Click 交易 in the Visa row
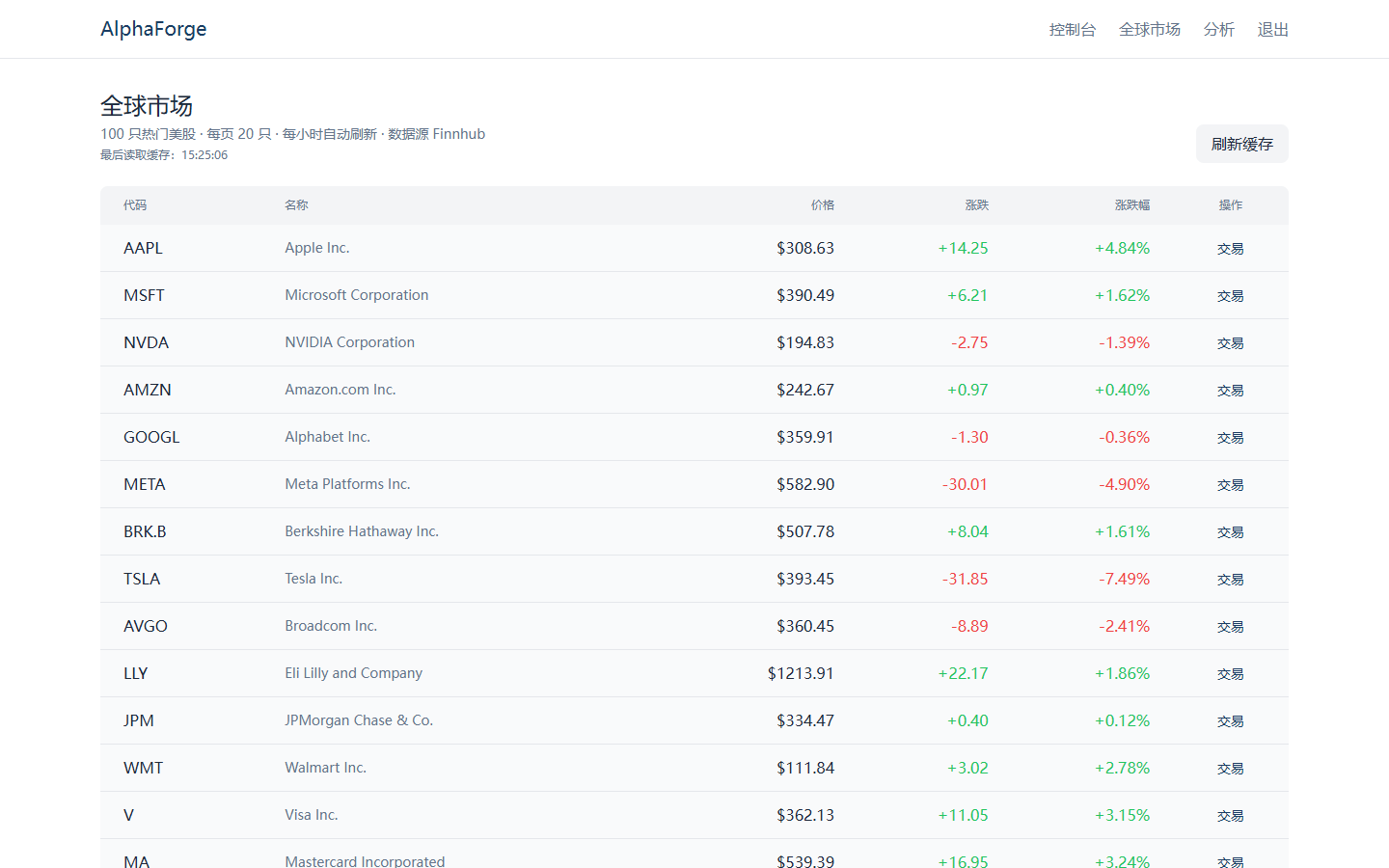Image resolution: width=1389 pixels, height=868 pixels. 1230,816
